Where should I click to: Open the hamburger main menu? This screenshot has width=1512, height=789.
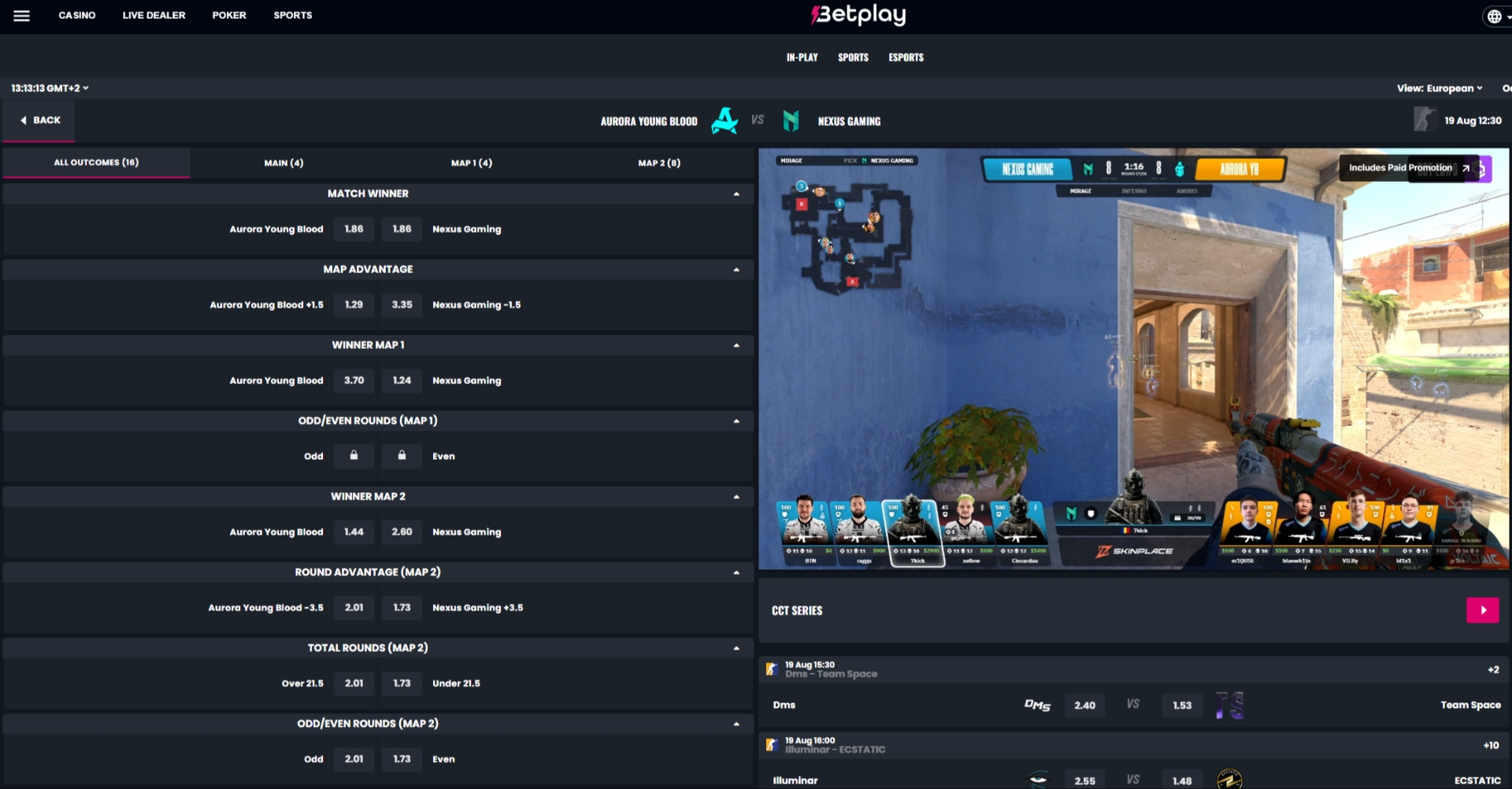(21, 16)
